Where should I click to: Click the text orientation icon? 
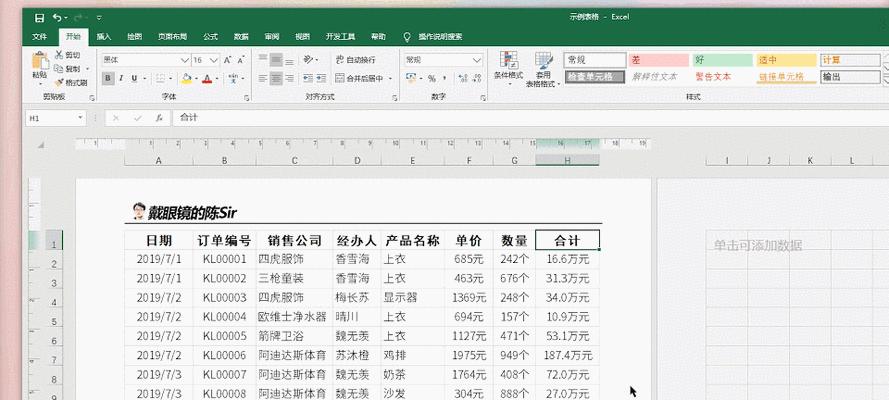click(308, 59)
